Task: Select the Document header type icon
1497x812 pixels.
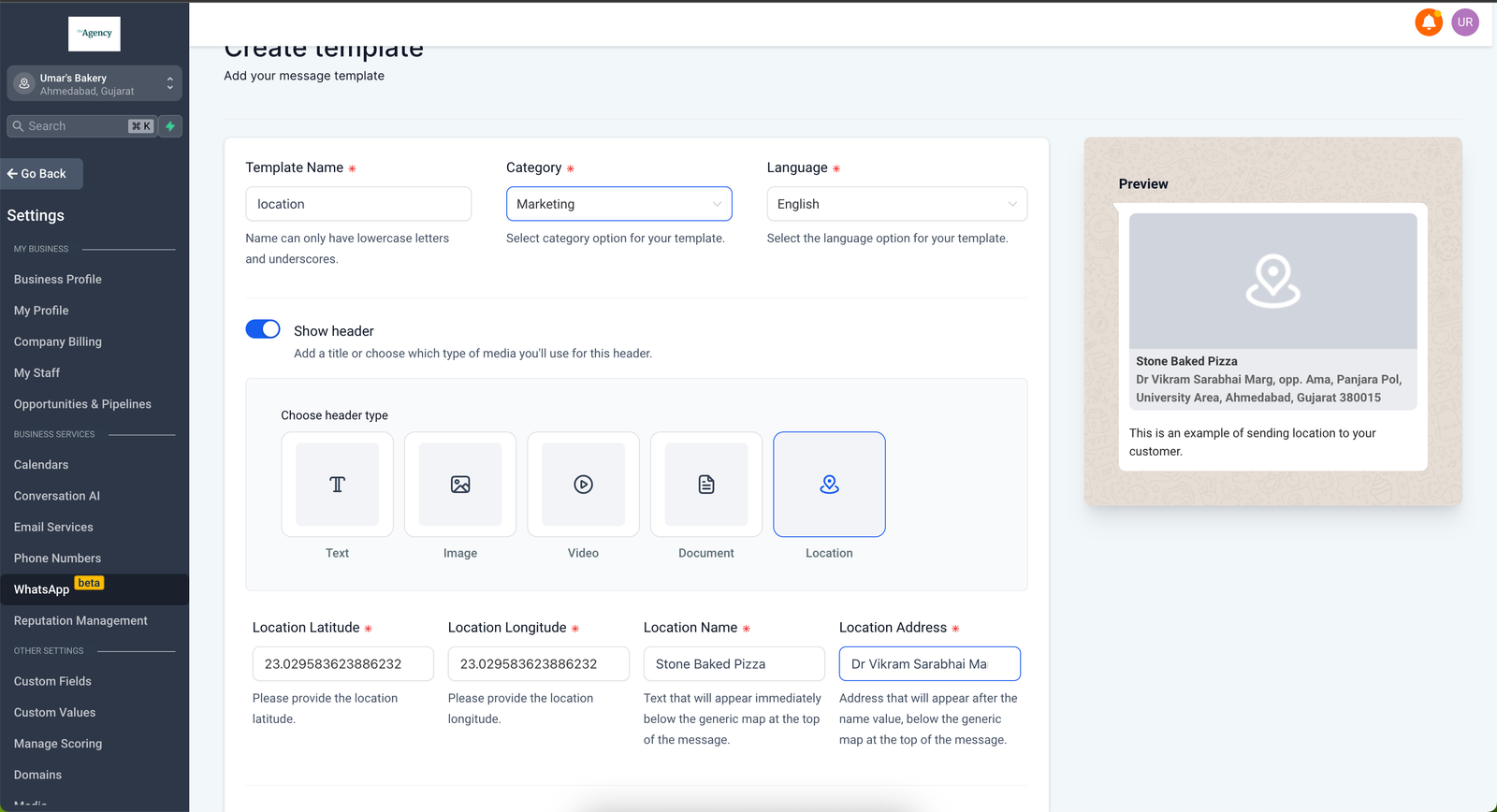Action: pos(706,485)
